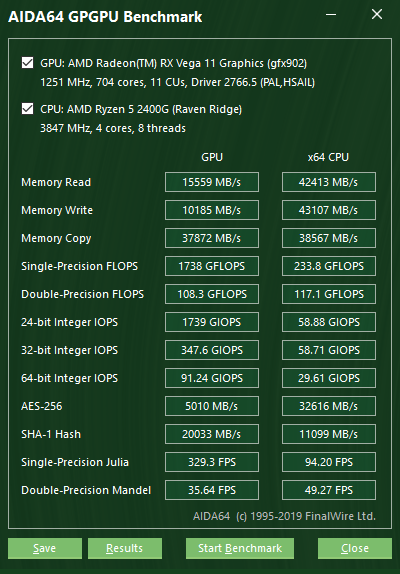Click Start Benchmark
The image size is (400, 574).
tap(240, 548)
